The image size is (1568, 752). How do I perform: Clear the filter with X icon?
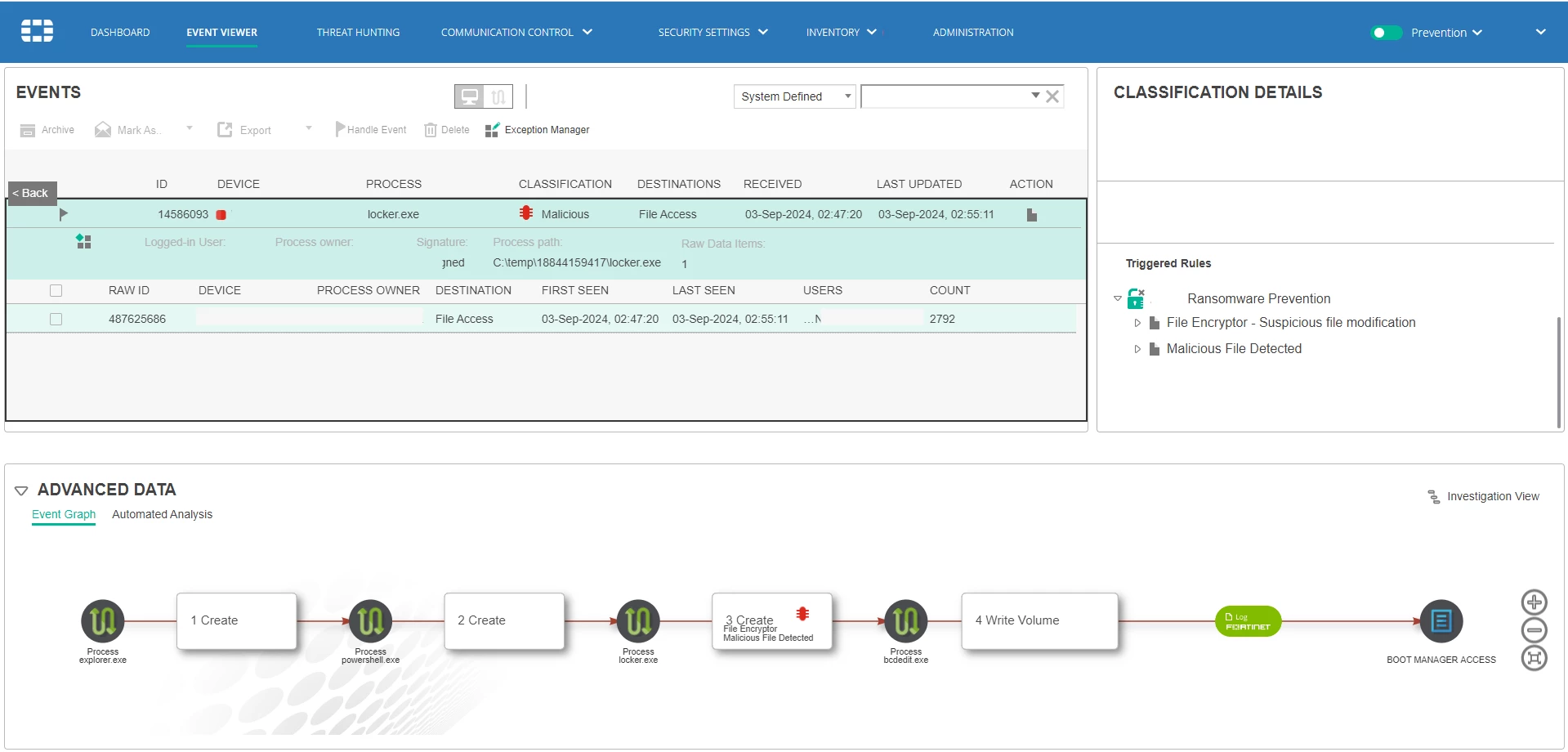(1052, 96)
